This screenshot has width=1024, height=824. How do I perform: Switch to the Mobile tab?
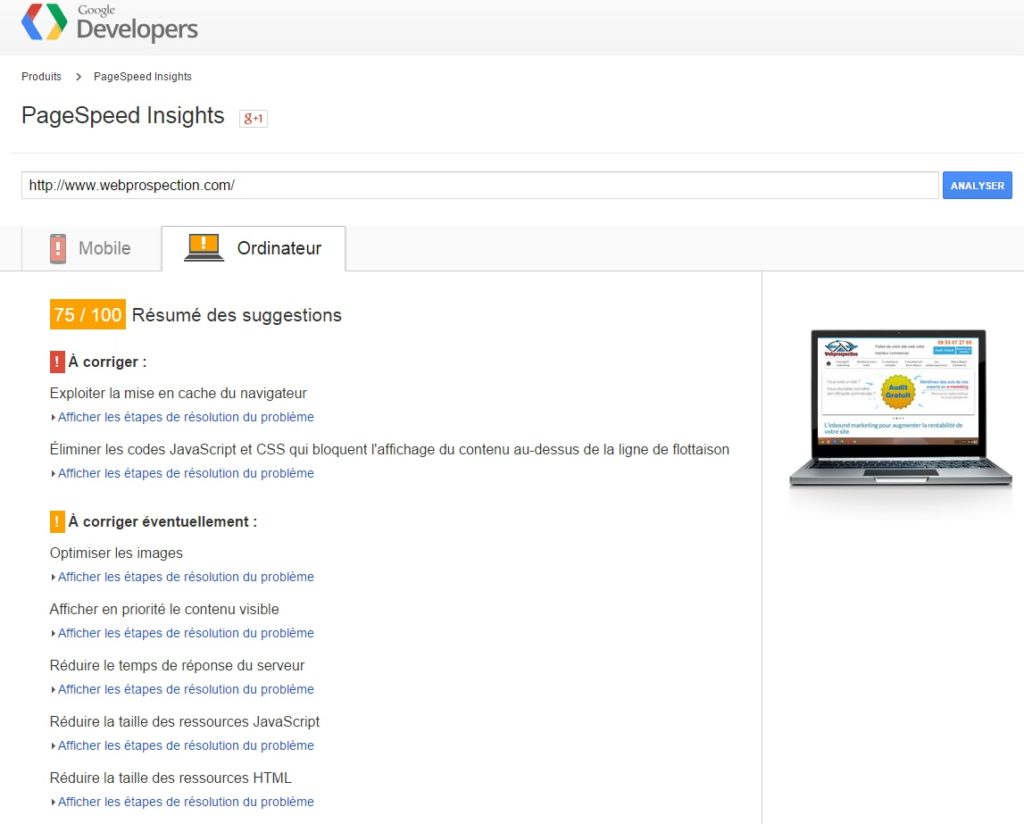point(91,248)
